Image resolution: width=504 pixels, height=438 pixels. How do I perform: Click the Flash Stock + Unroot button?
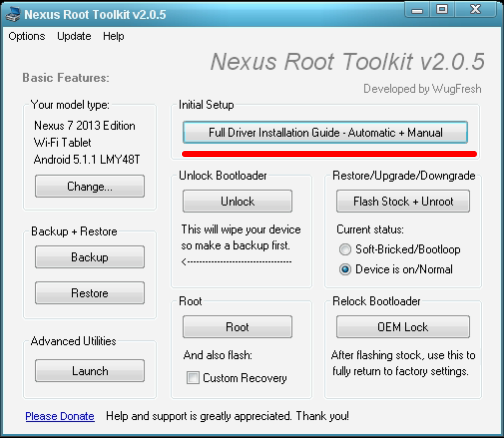click(403, 201)
